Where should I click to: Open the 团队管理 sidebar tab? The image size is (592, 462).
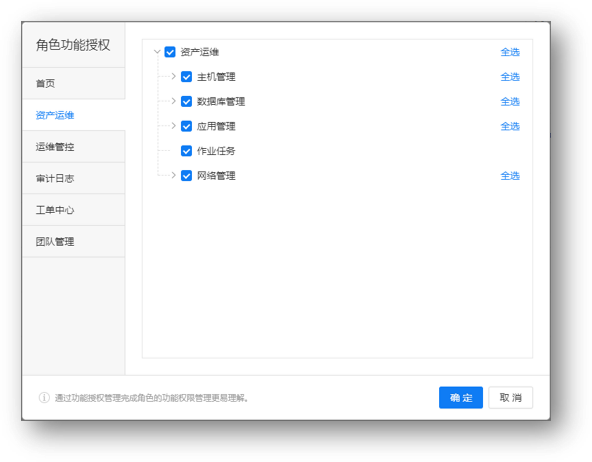pos(74,242)
